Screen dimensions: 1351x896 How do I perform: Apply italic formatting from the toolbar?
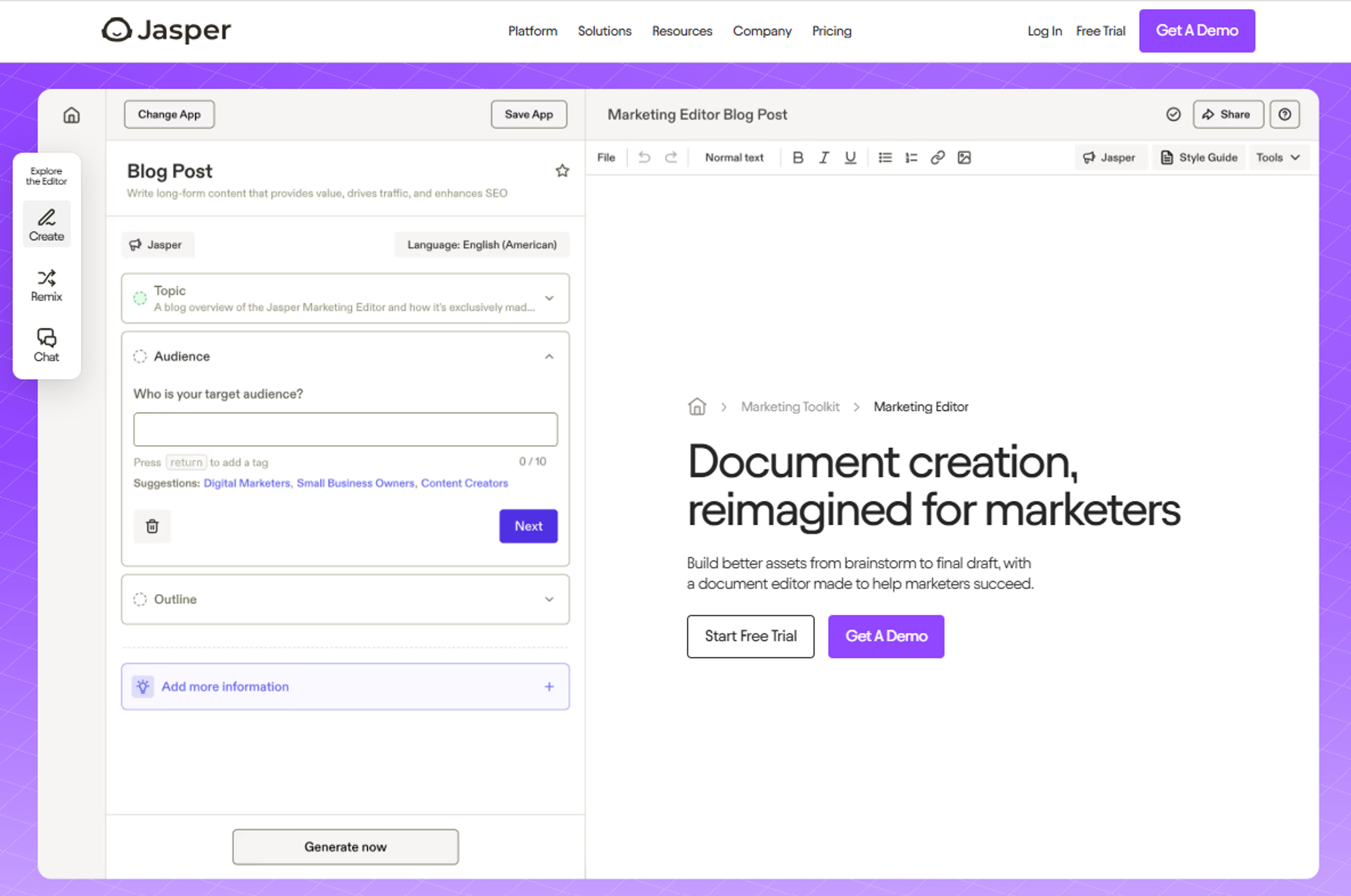pos(824,157)
